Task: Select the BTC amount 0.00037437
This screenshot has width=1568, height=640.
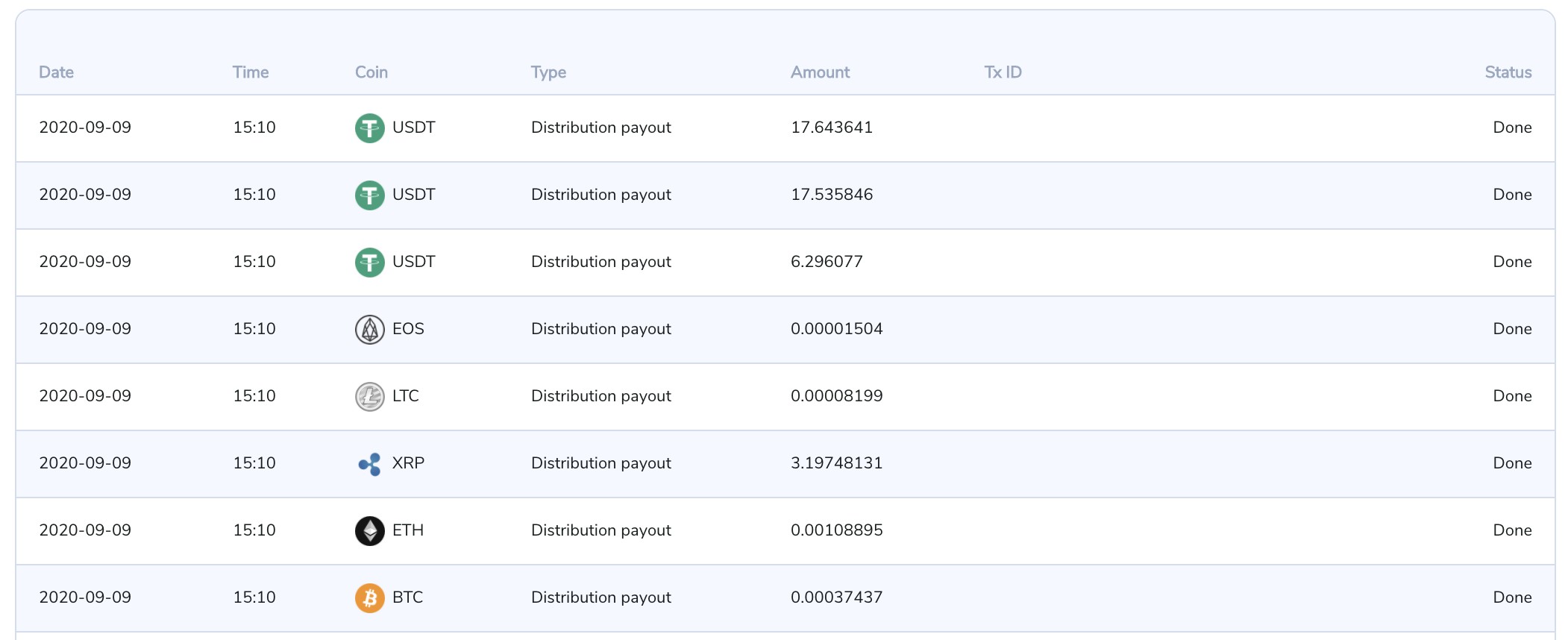Action: [836, 597]
